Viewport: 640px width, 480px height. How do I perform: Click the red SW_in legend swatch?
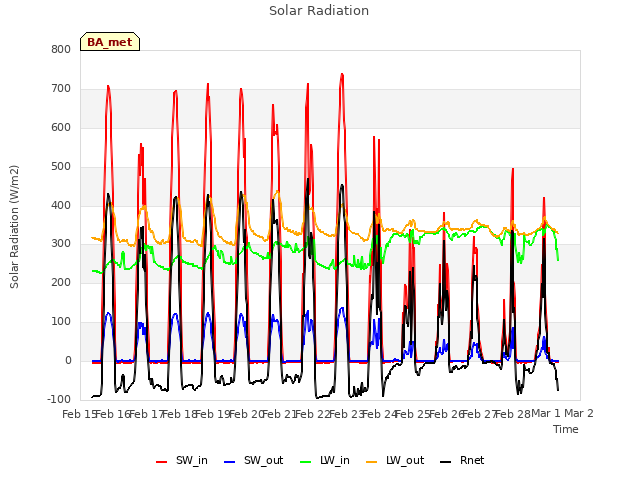162,462
